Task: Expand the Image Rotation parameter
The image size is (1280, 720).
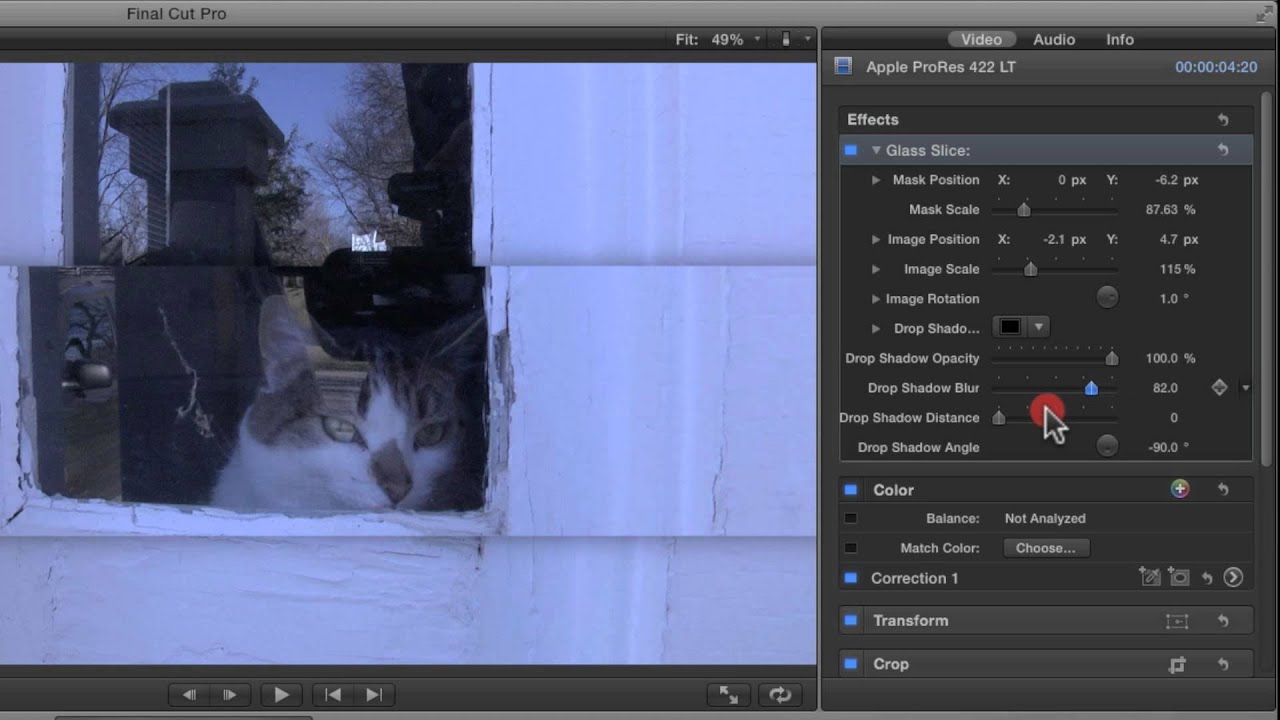Action: click(876, 299)
